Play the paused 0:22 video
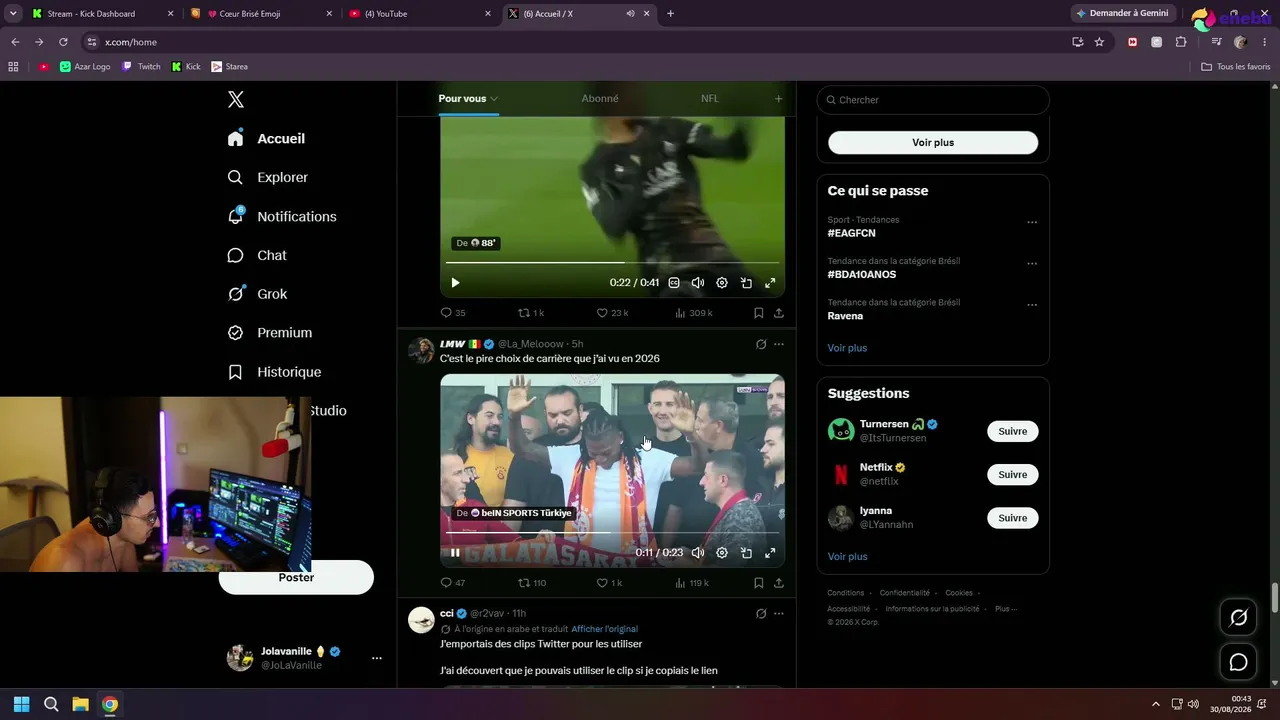Image resolution: width=1280 pixels, height=720 pixels. pyautogui.click(x=455, y=283)
